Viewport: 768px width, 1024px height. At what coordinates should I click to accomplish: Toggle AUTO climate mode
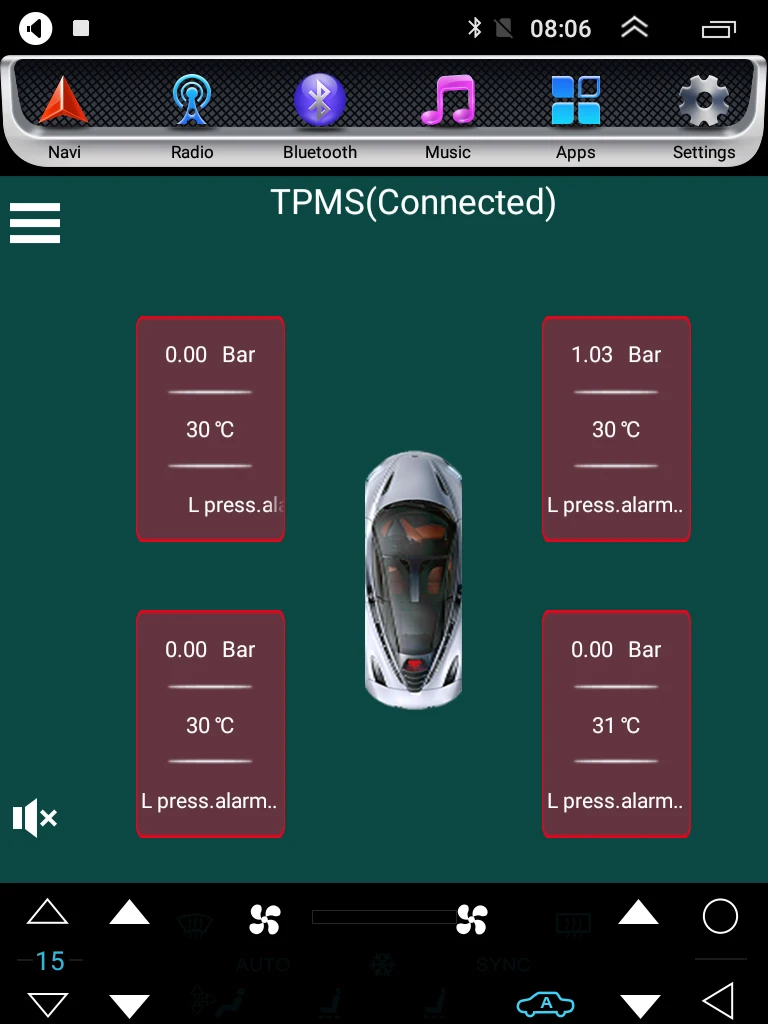tap(263, 965)
